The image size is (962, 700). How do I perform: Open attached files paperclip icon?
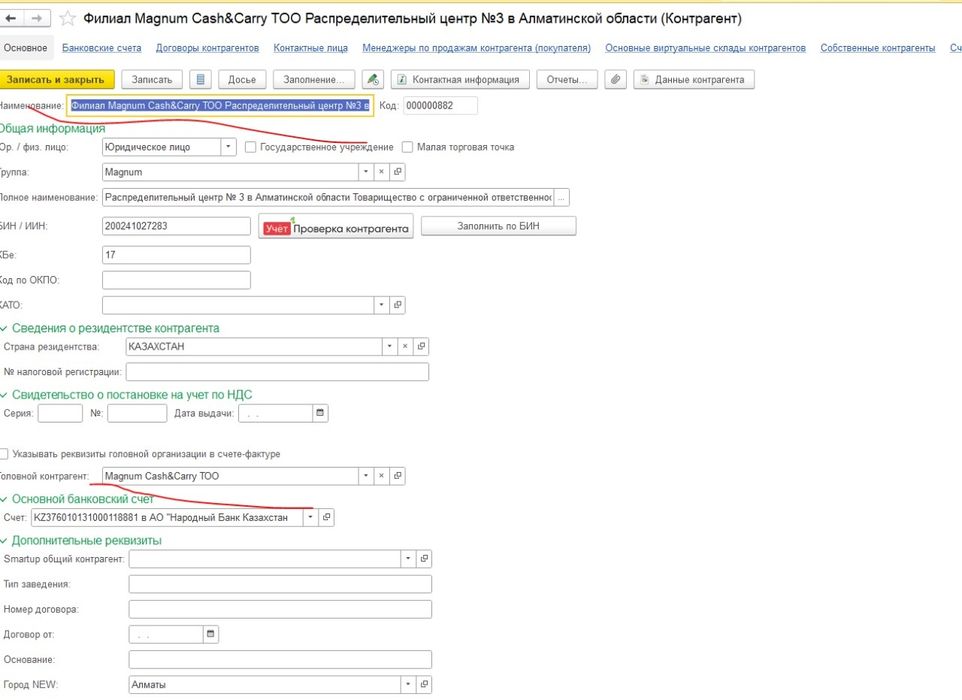tap(615, 79)
